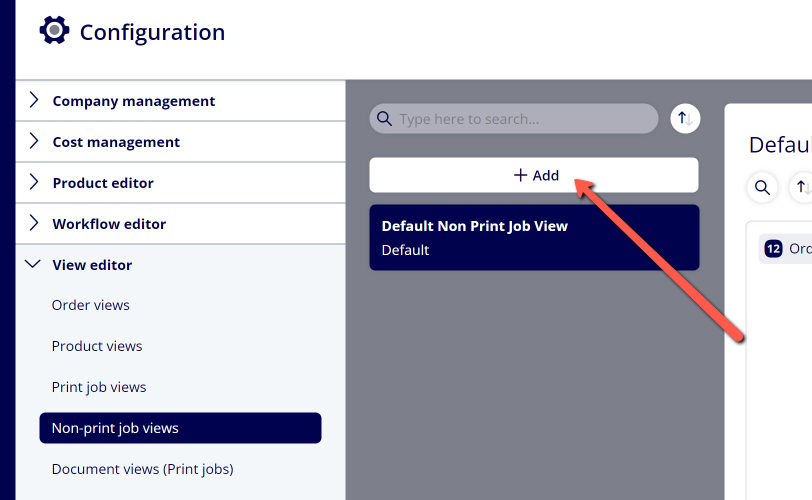The image size is (812, 500).
Task: Click the Type here to search field
Action: [514, 119]
